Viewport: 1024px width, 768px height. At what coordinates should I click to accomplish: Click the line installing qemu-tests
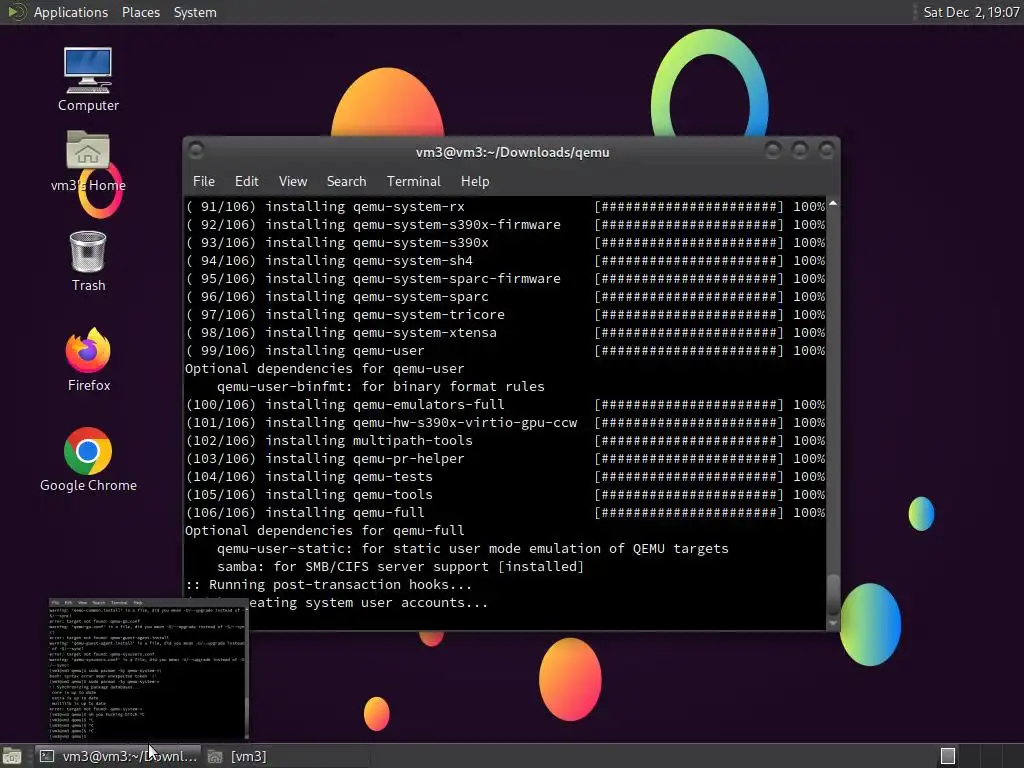505,477
